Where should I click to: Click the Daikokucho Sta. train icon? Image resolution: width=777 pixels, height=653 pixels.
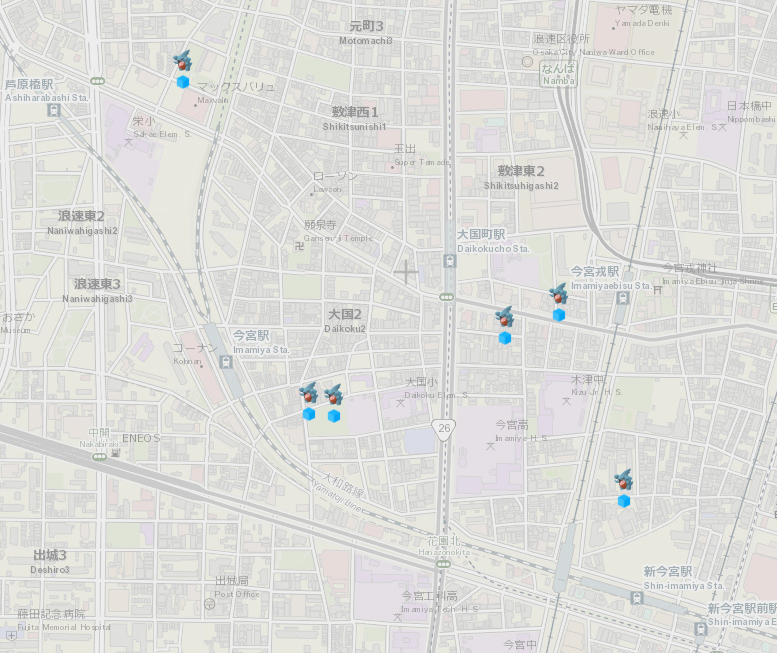tap(450, 261)
